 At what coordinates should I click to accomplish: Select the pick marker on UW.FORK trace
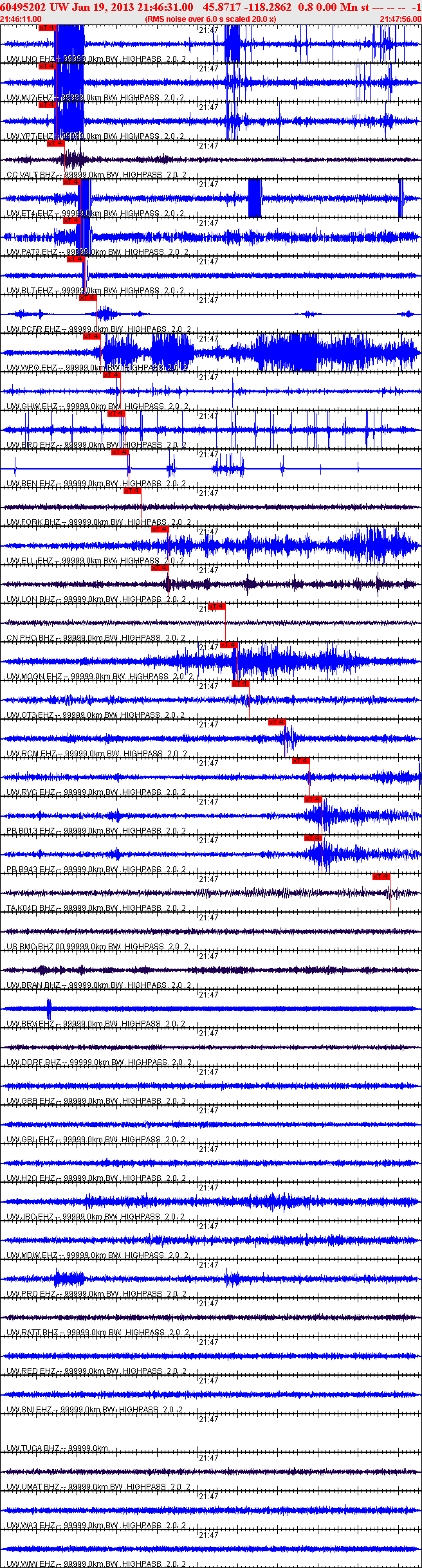coord(133,491)
